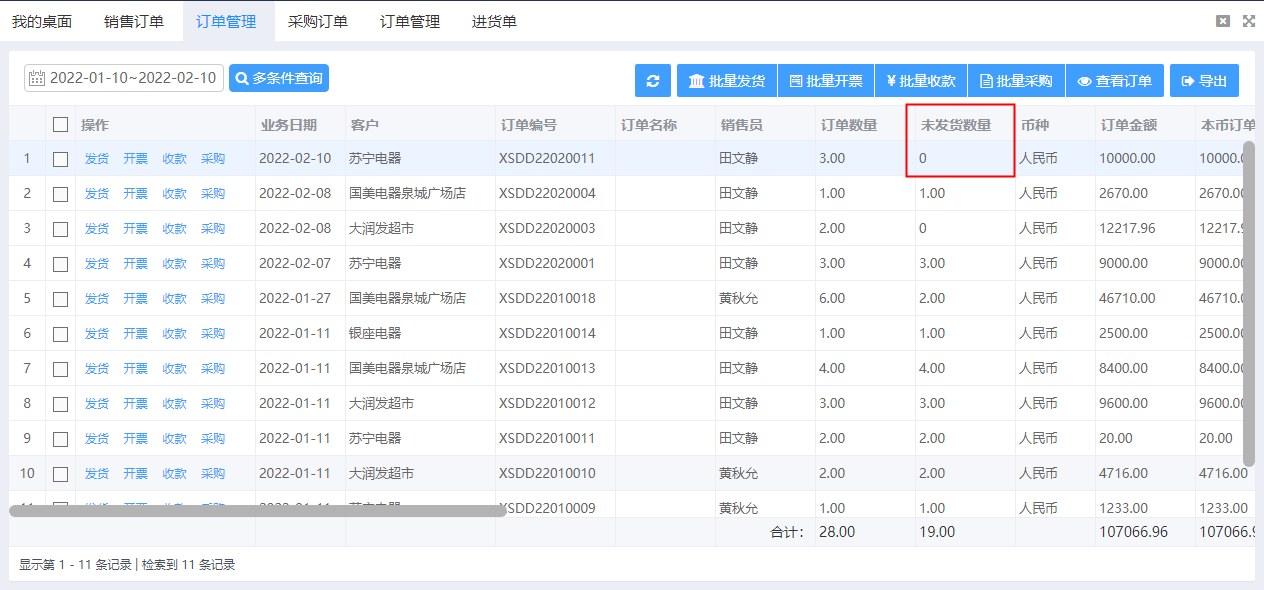
Task: Click 收款 link for order XSDD22020003
Action: point(175,229)
